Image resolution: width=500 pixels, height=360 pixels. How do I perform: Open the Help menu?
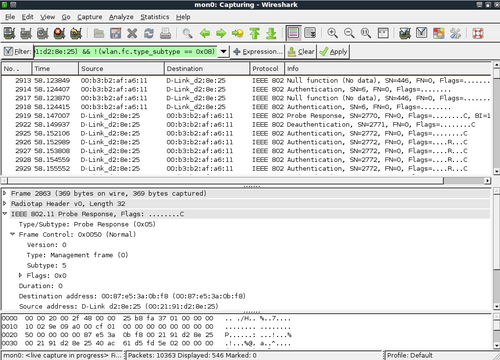[x=183, y=17]
